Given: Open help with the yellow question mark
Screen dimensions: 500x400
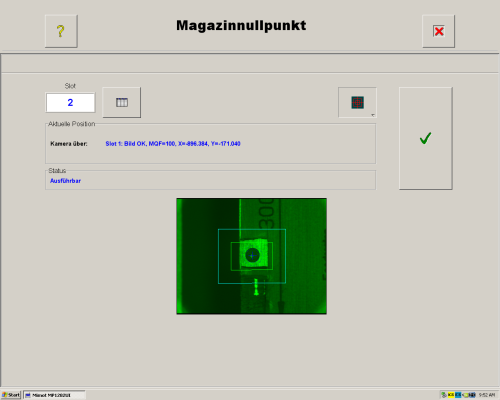Looking at the screenshot, I should pyautogui.click(x=61, y=31).
